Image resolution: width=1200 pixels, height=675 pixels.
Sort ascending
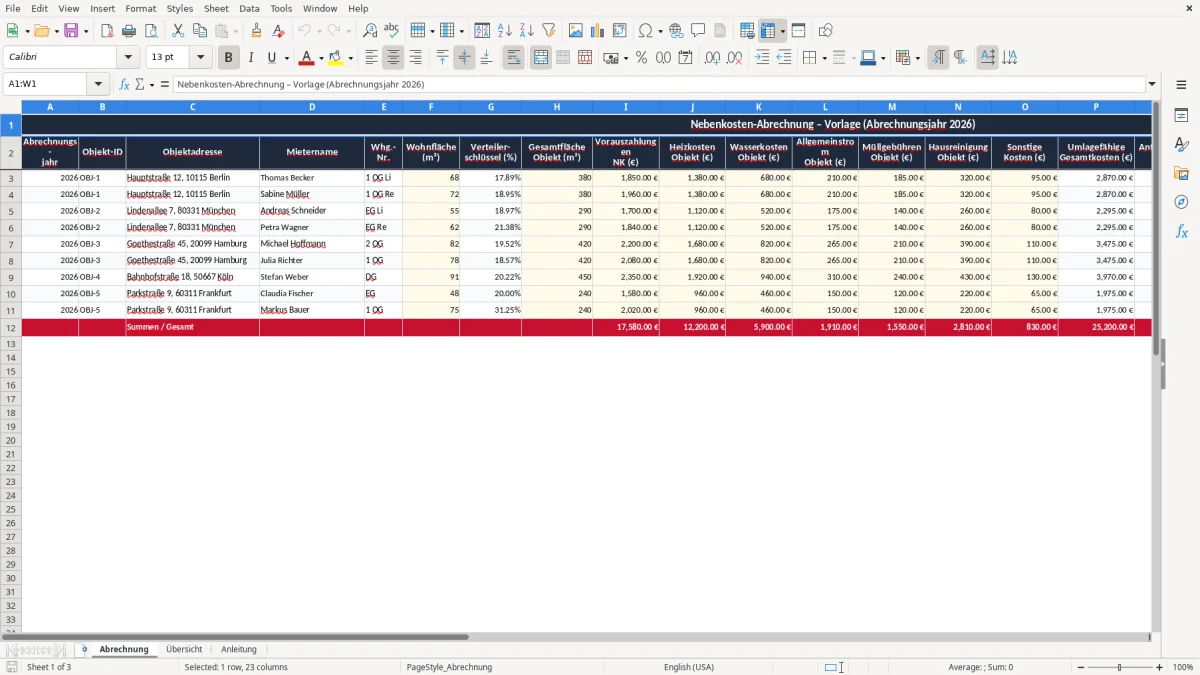click(505, 31)
